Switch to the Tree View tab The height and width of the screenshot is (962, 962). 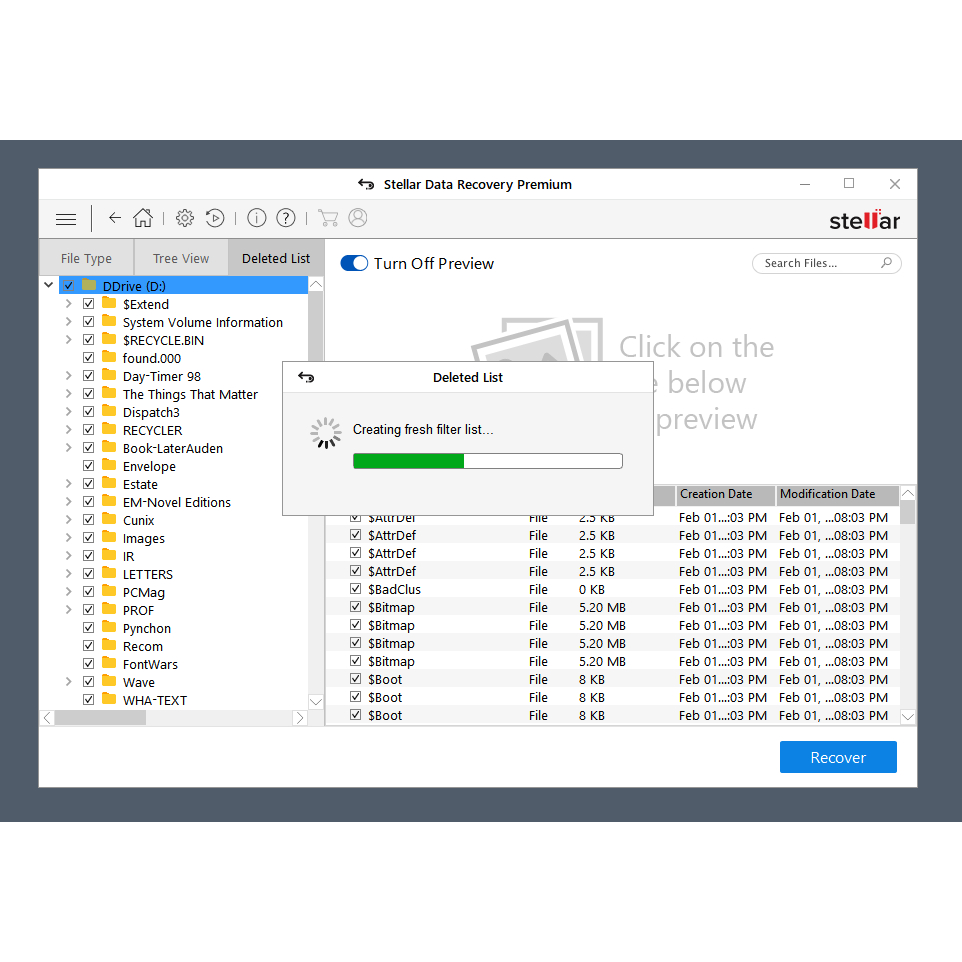(x=181, y=258)
